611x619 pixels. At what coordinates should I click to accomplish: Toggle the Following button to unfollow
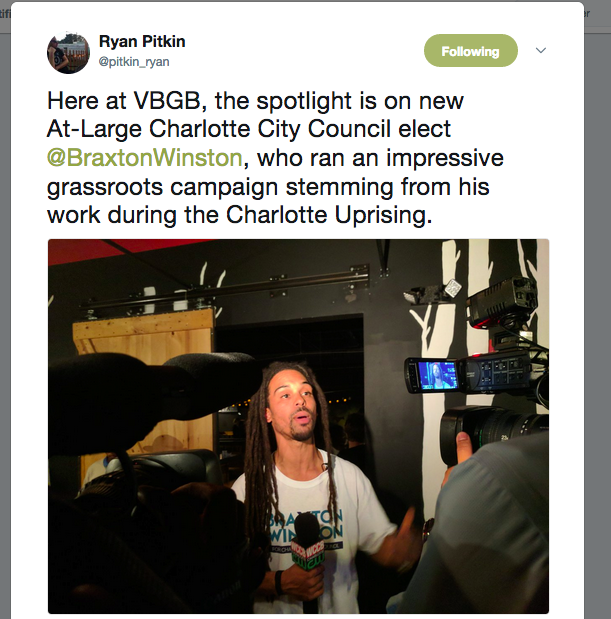(x=470, y=51)
